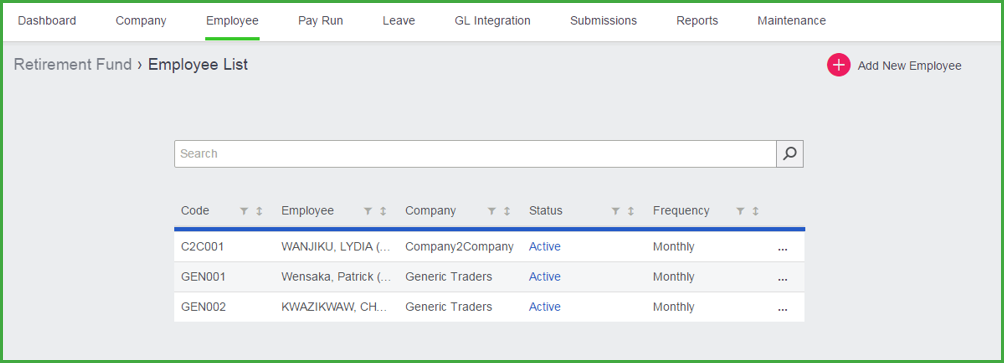Image resolution: width=1004 pixels, height=363 pixels.
Task: Sort by Code column arrows icon
Action: (259, 211)
